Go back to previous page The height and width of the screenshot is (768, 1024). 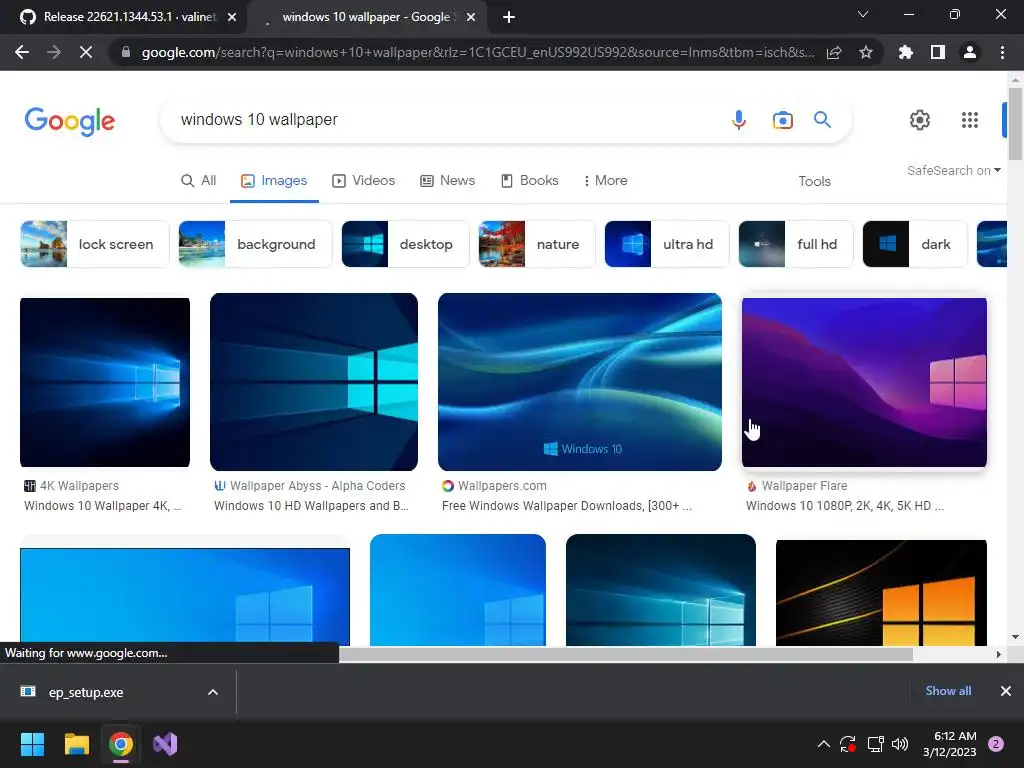22,52
